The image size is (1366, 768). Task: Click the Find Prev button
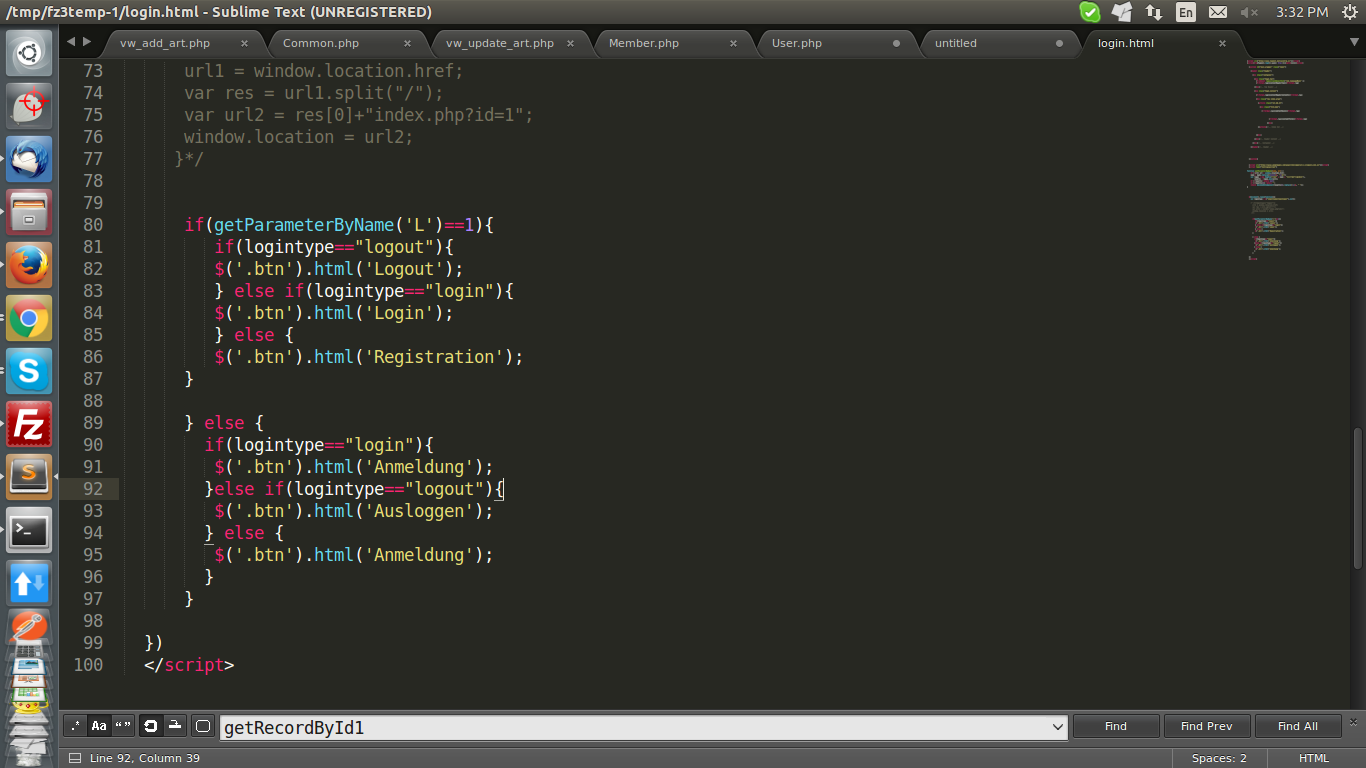coord(1206,727)
